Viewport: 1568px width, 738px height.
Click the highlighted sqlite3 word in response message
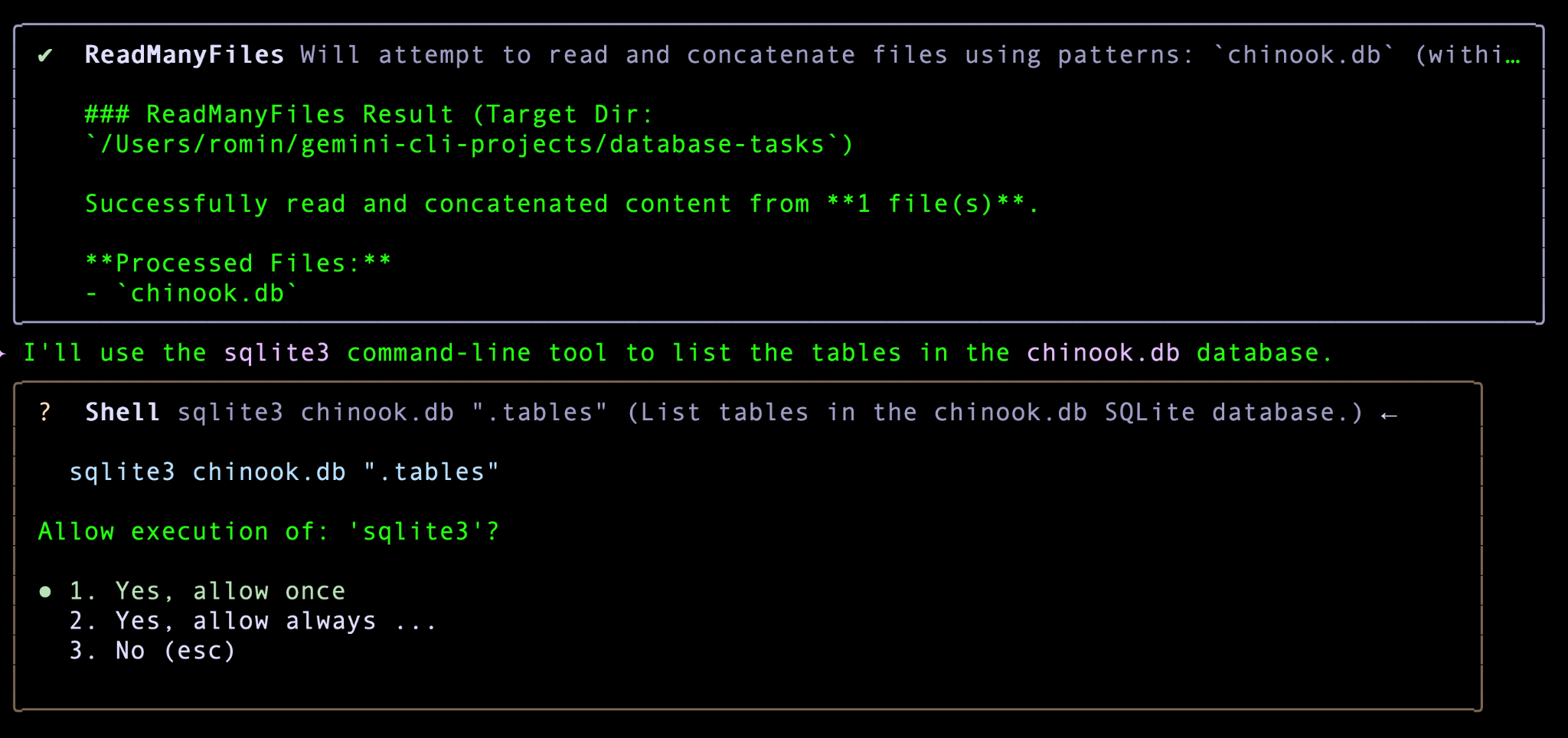point(276,353)
